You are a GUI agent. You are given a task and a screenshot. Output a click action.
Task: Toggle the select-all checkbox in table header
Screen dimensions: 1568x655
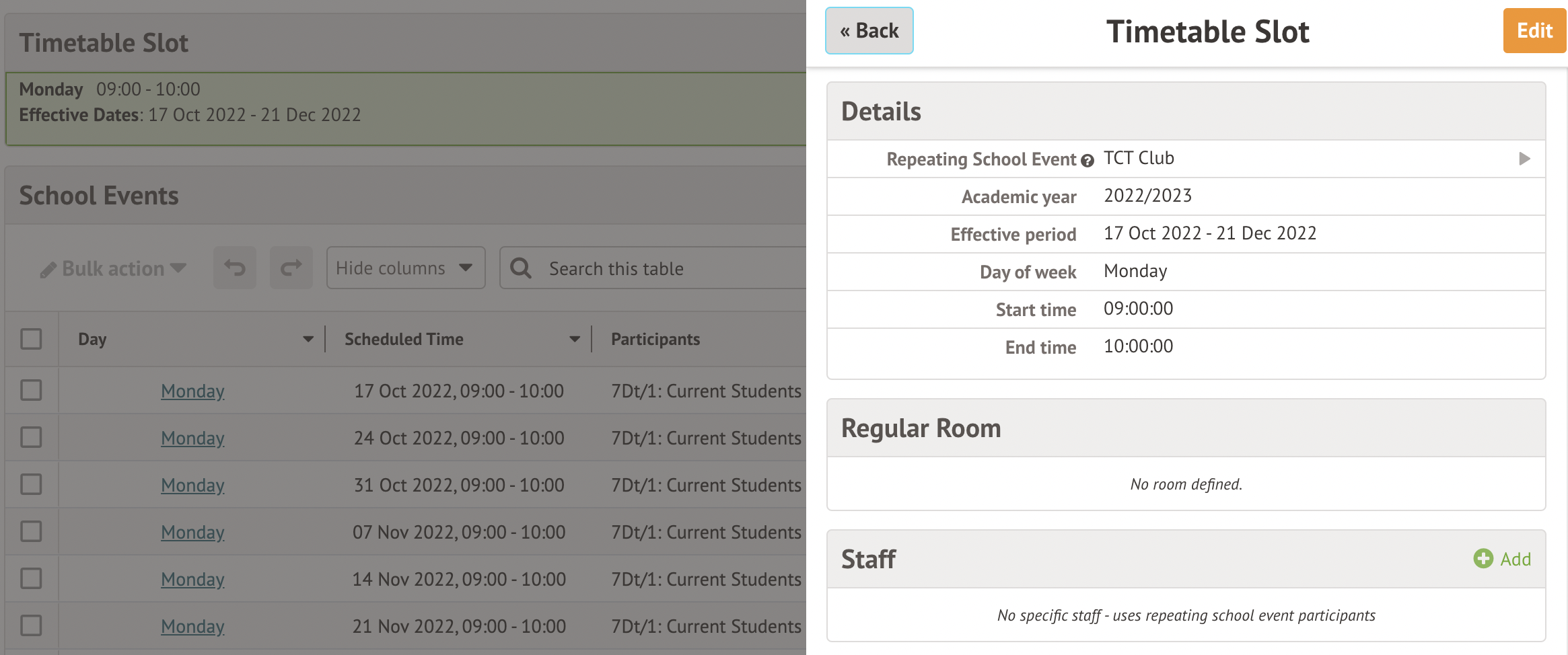pyautogui.click(x=31, y=339)
